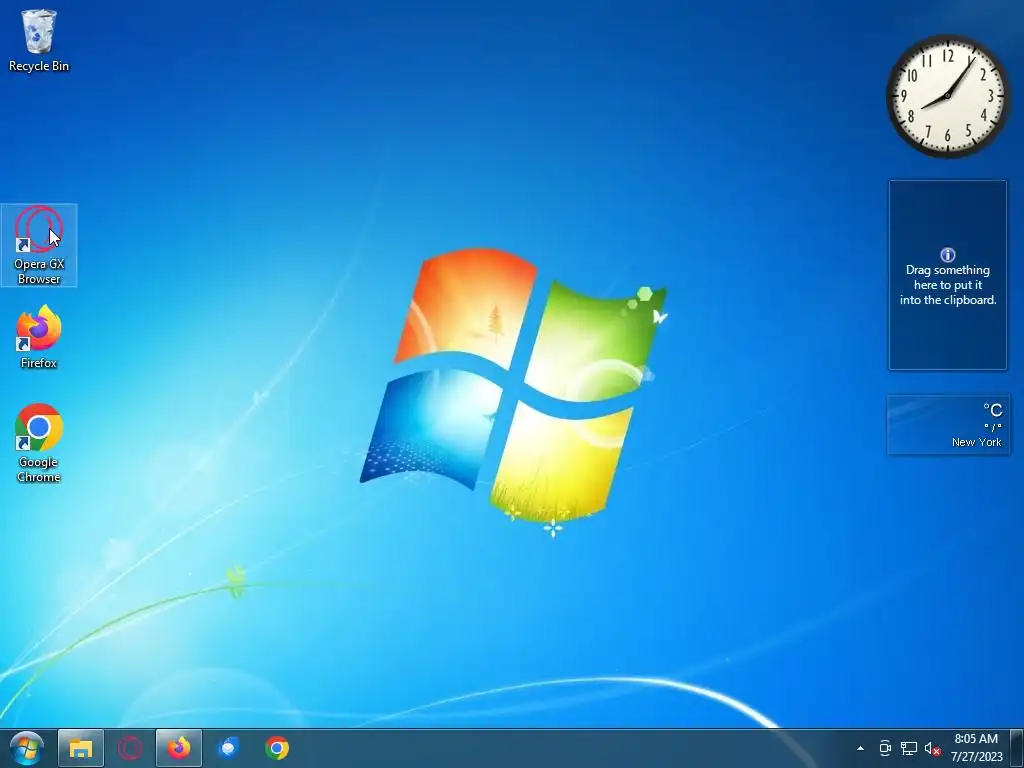Click the device tray icon beside network
Viewport: 1024px width, 768px height.
(885, 748)
